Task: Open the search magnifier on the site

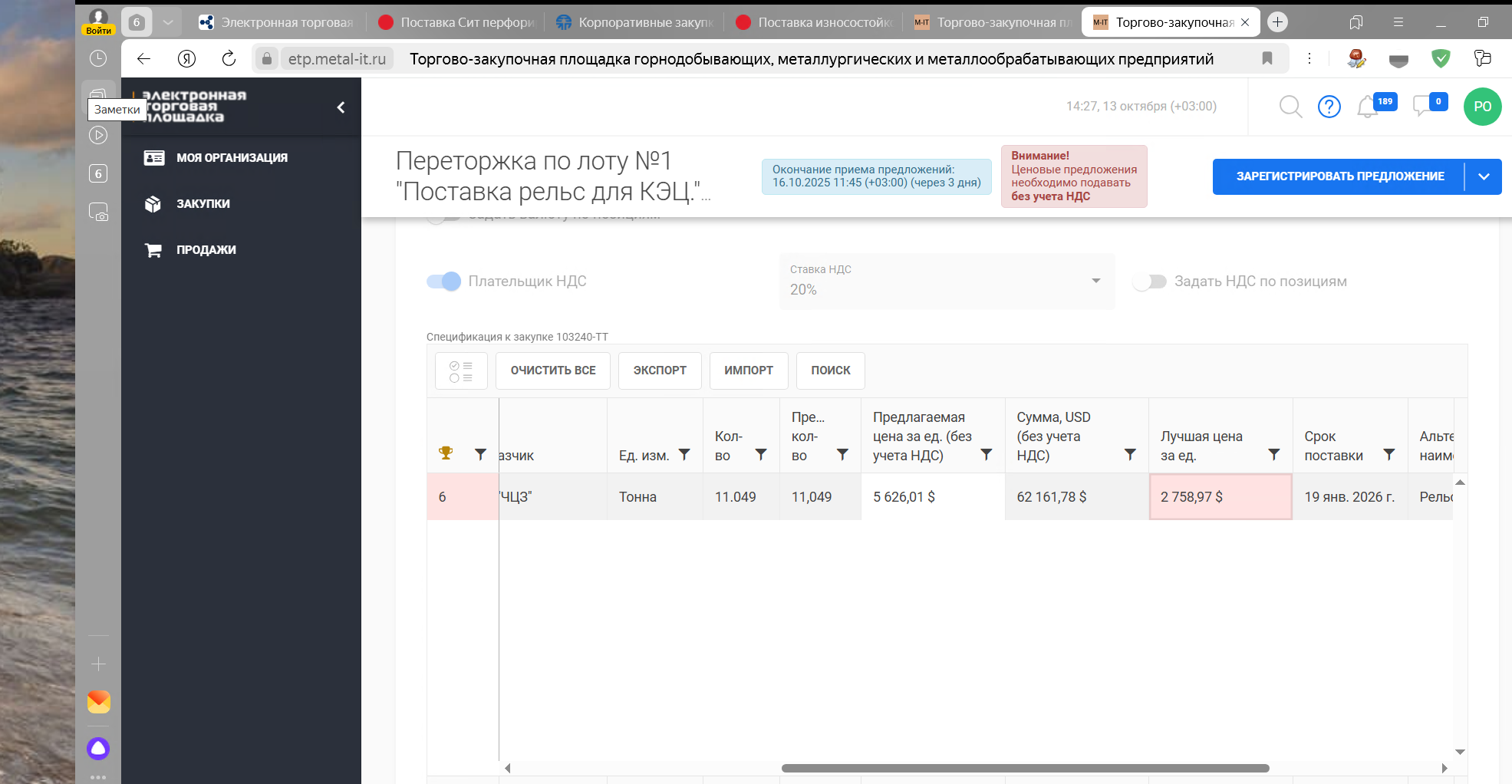Action: [1290, 107]
